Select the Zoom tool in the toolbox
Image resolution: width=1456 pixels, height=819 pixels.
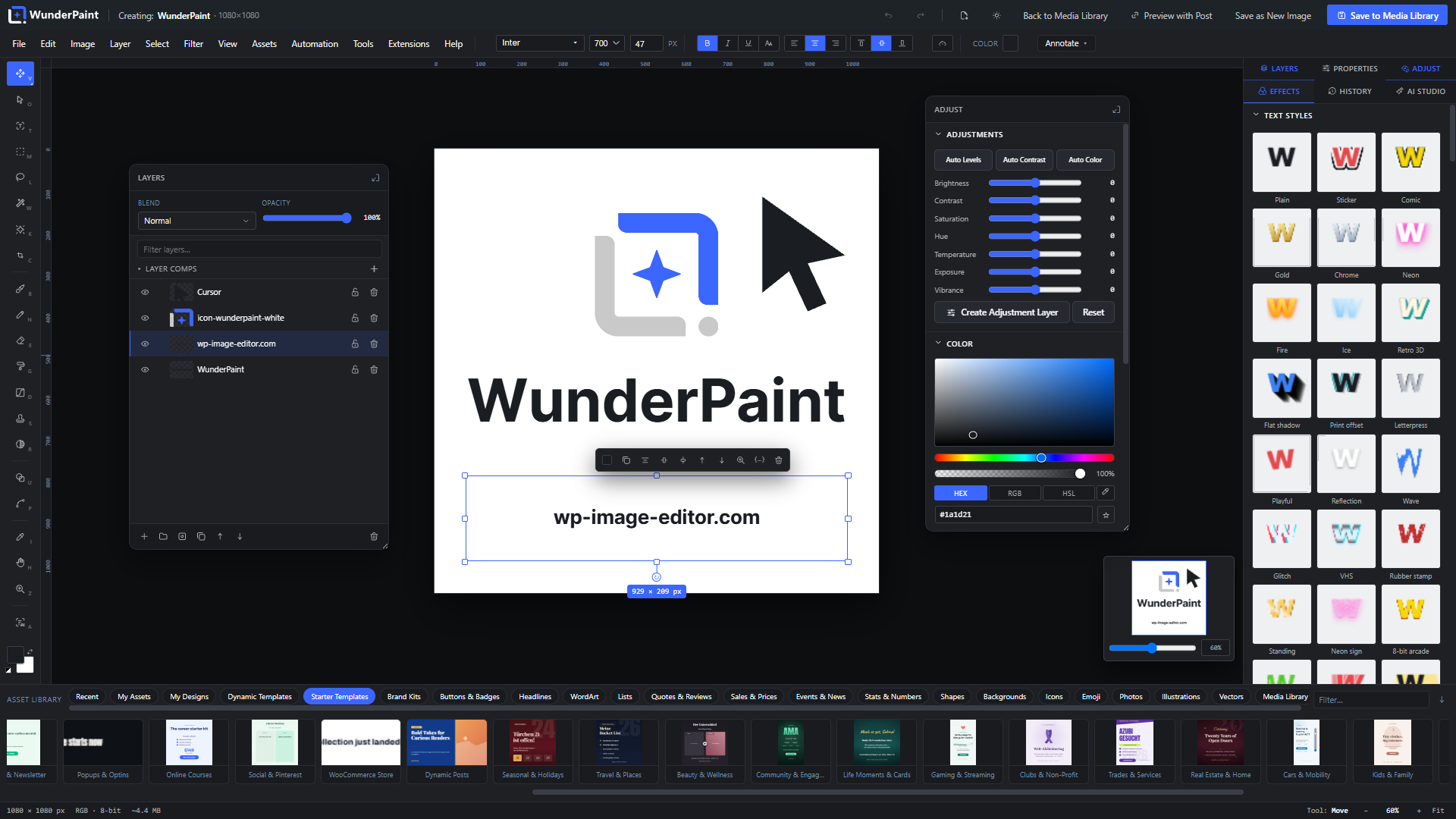(20, 589)
